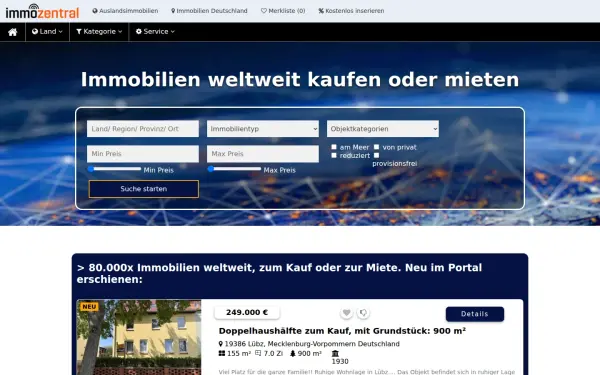Click the 249.000 € price tag
Screen dimensions: 600x375
click(x=247, y=312)
